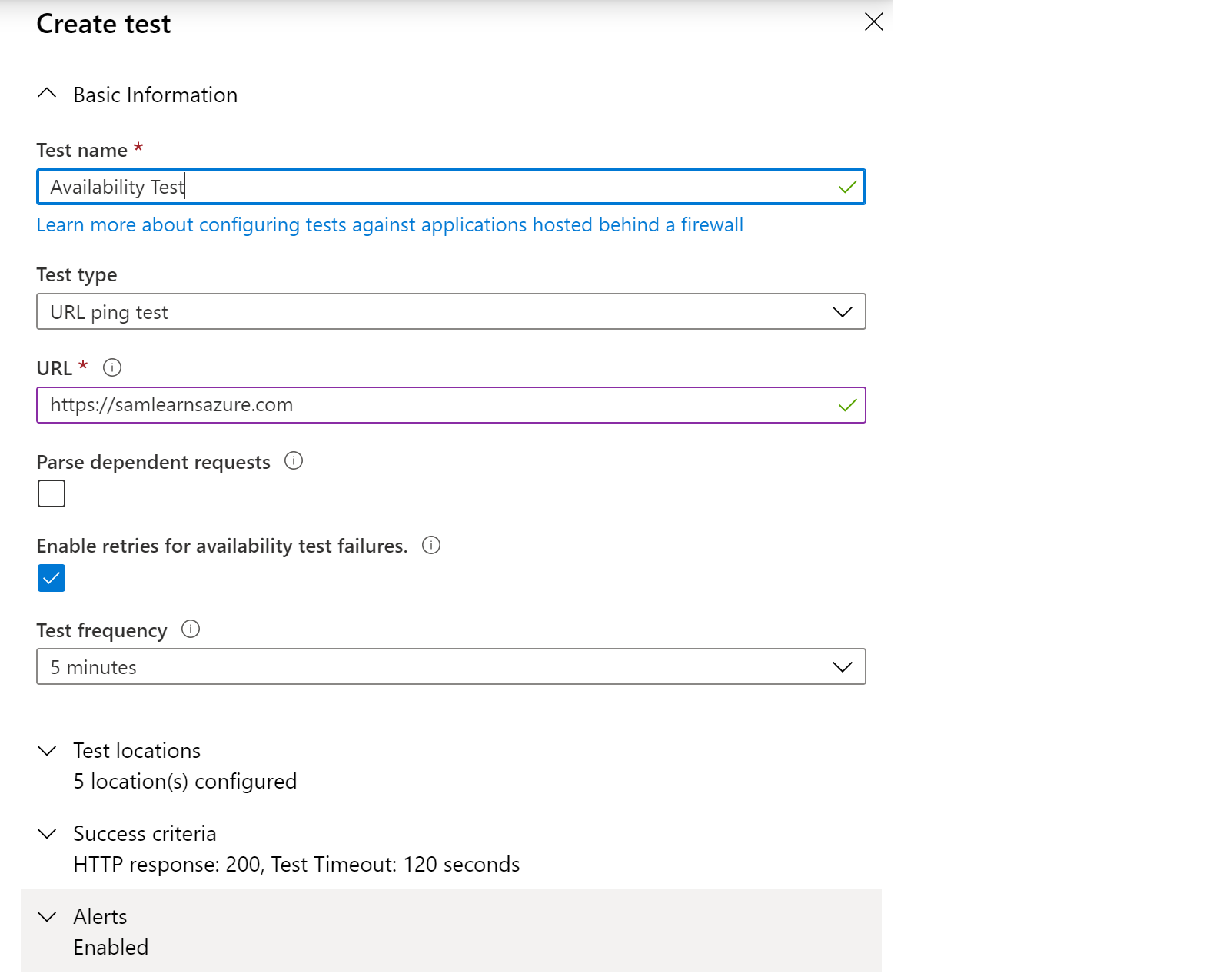
Task: Expand the Test locations section
Action: 47,750
